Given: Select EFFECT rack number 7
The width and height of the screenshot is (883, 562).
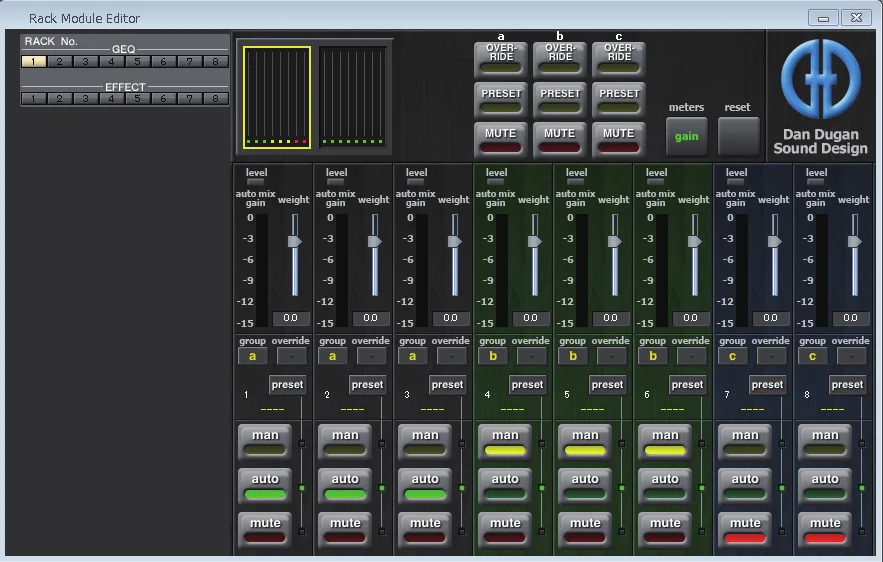Looking at the screenshot, I should point(190,99).
